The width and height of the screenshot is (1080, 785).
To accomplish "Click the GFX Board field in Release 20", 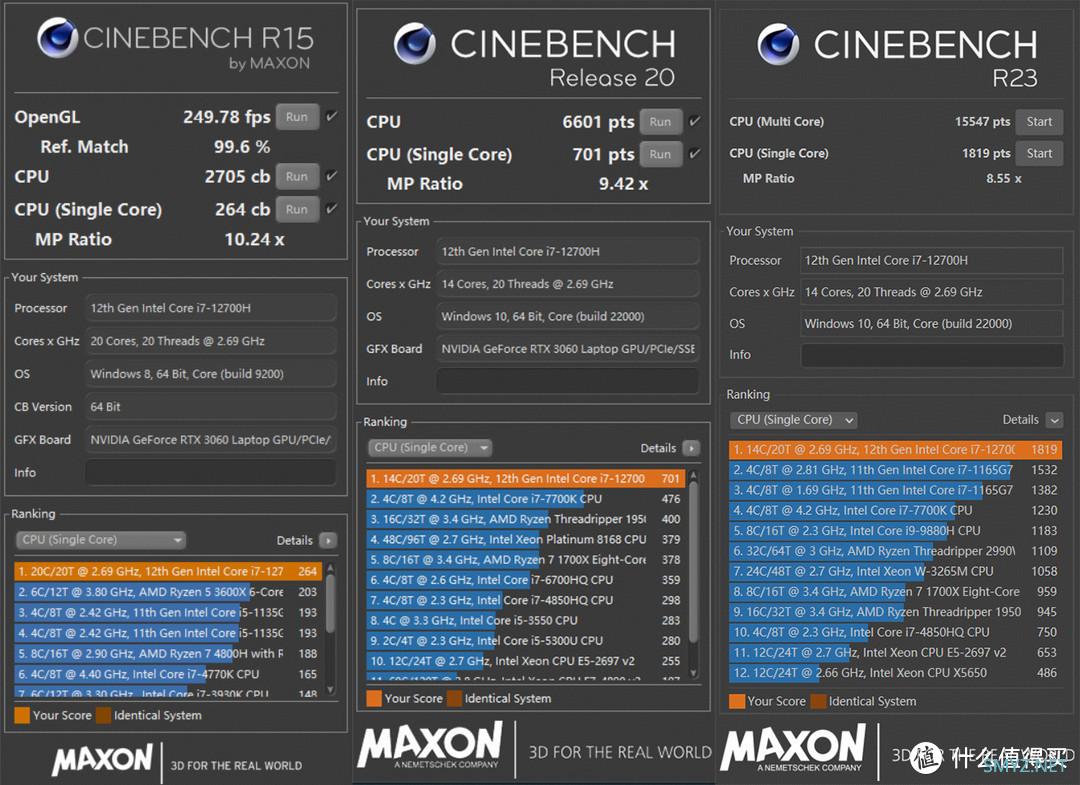I will 568,348.
